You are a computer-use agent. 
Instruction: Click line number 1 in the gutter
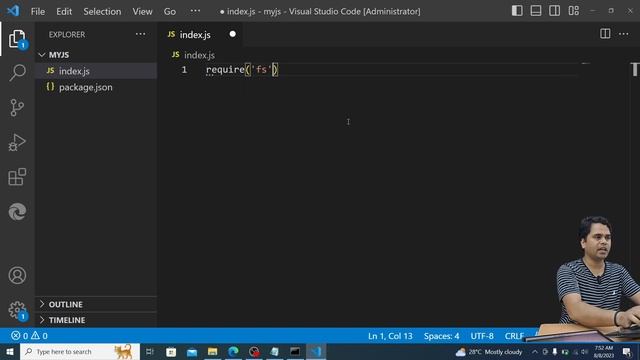(184, 70)
